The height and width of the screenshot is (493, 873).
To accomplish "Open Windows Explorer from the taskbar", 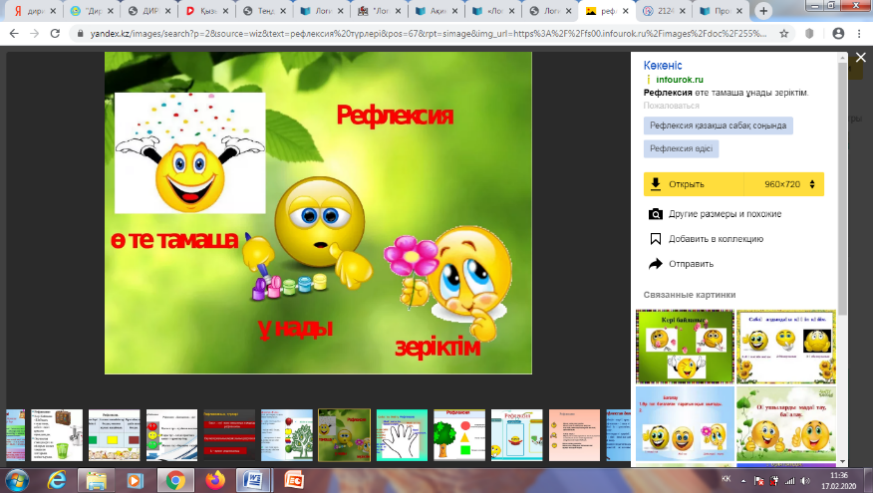I will [x=96, y=480].
